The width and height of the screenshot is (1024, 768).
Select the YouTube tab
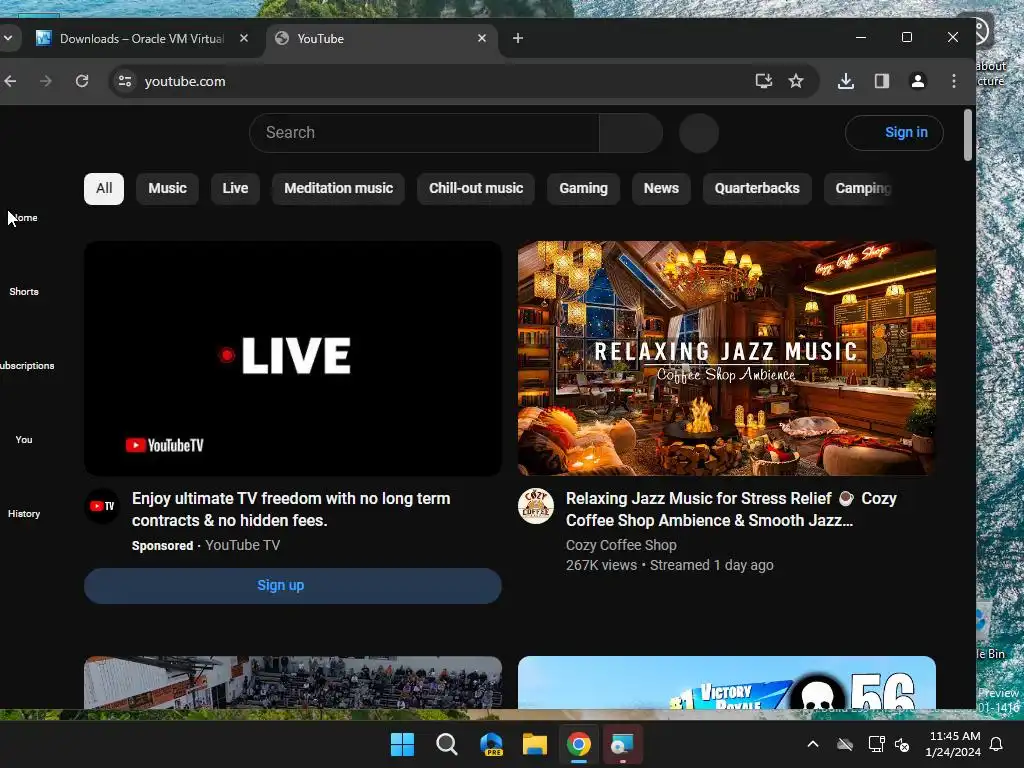coord(382,39)
